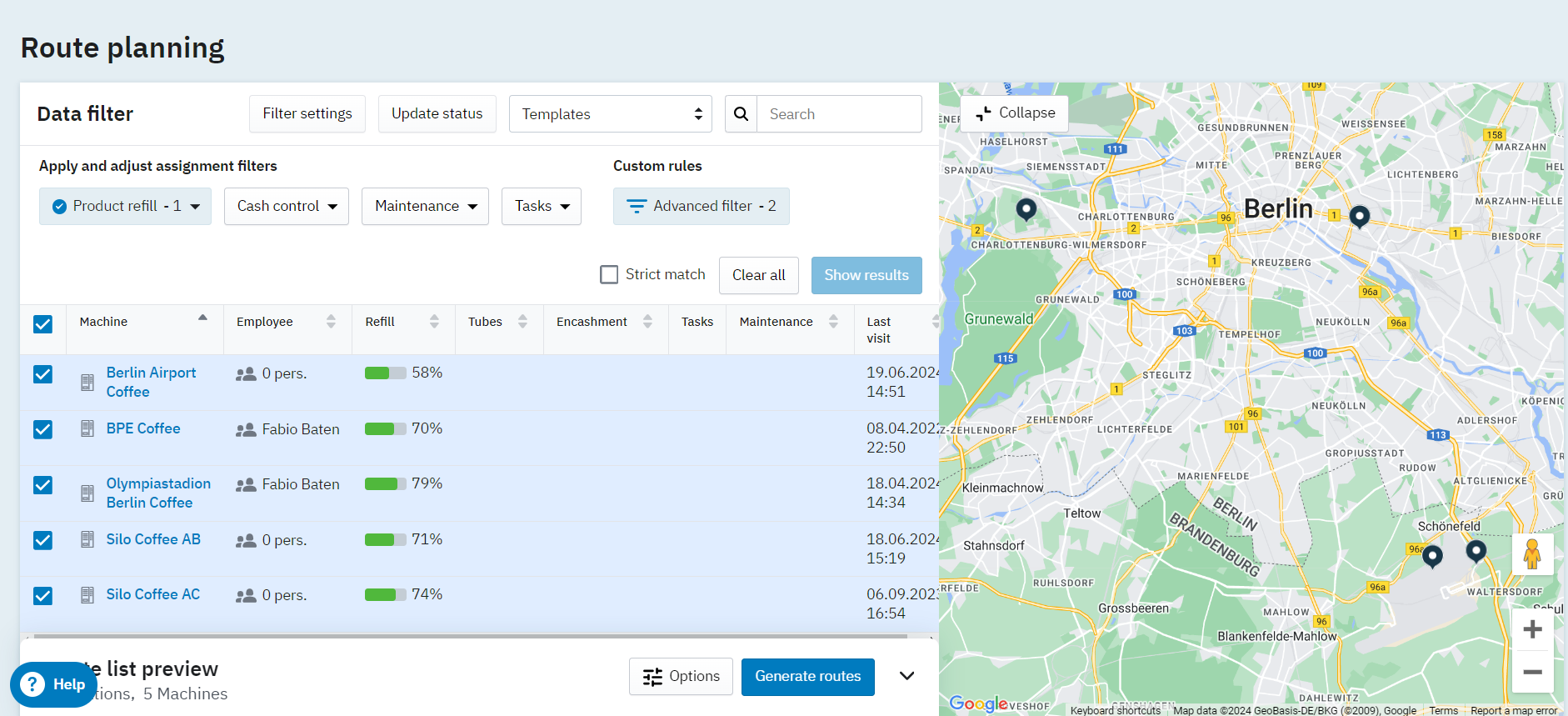The height and width of the screenshot is (716, 1568).
Task: Open route Options button
Action: pos(681,676)
